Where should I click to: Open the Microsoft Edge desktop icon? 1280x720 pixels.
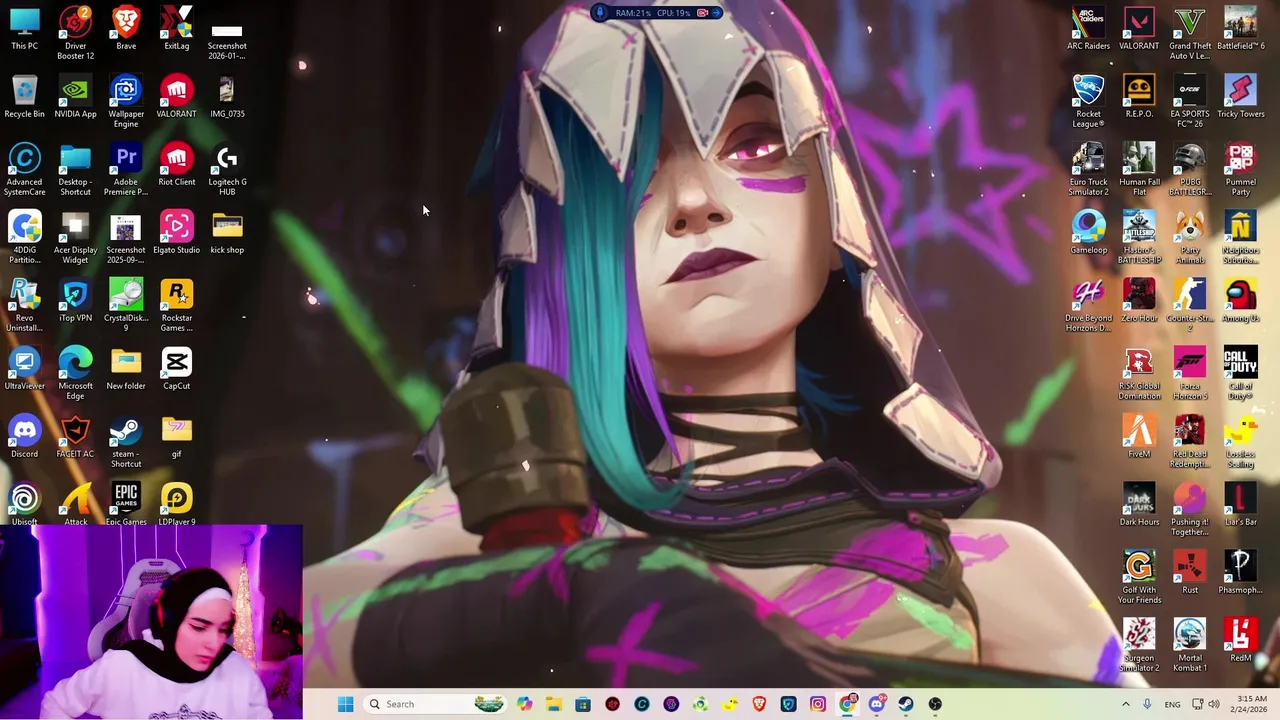pyautogui.click(x=75, y=373)
